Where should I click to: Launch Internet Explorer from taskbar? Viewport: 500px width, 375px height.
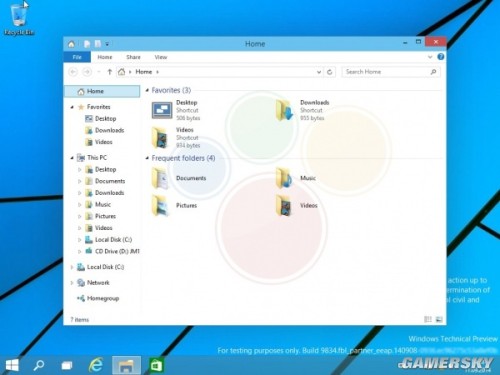[96, 365]
